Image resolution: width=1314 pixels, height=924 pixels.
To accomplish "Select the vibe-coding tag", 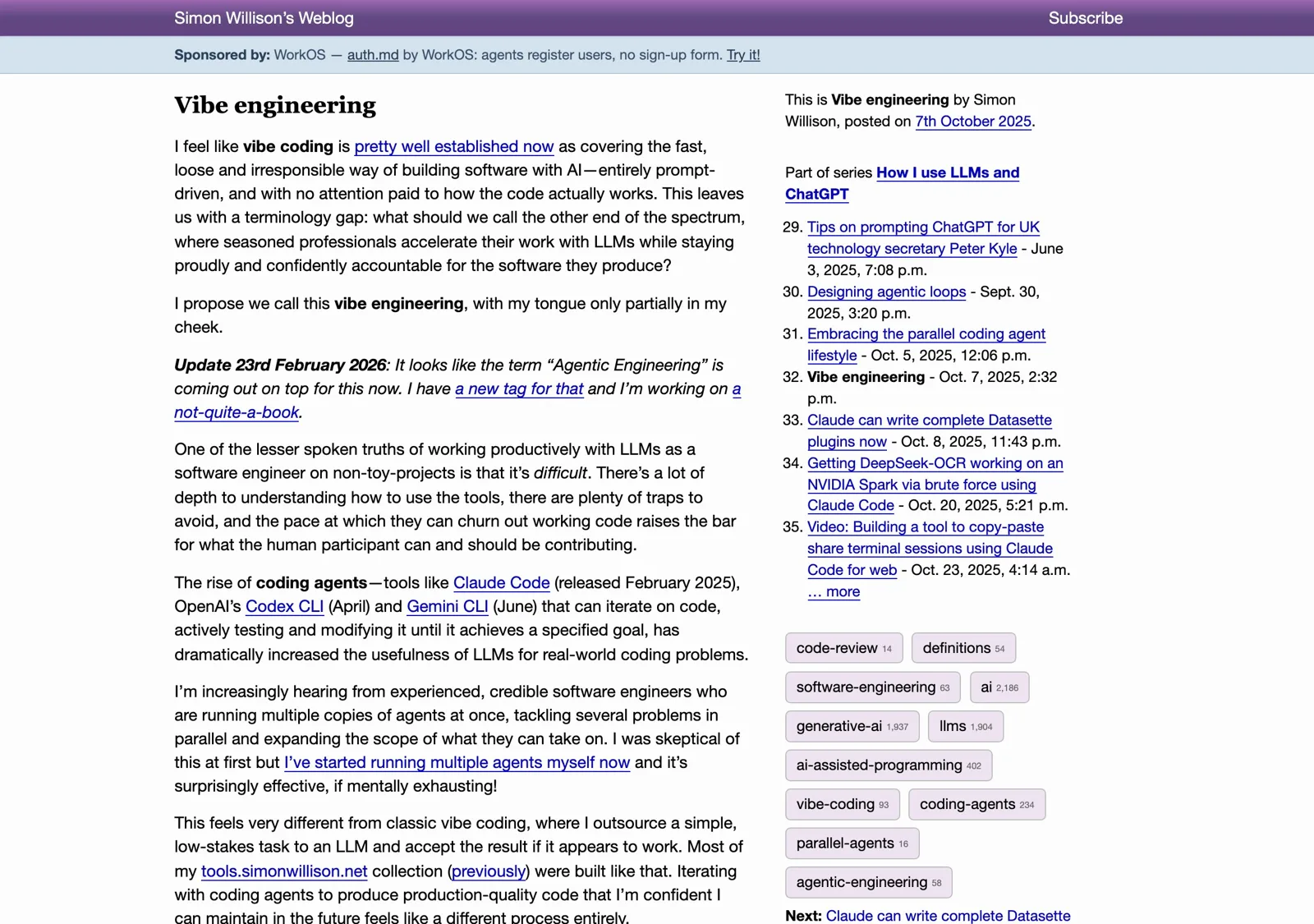I will pyautogui.click(x=843, y=804).
